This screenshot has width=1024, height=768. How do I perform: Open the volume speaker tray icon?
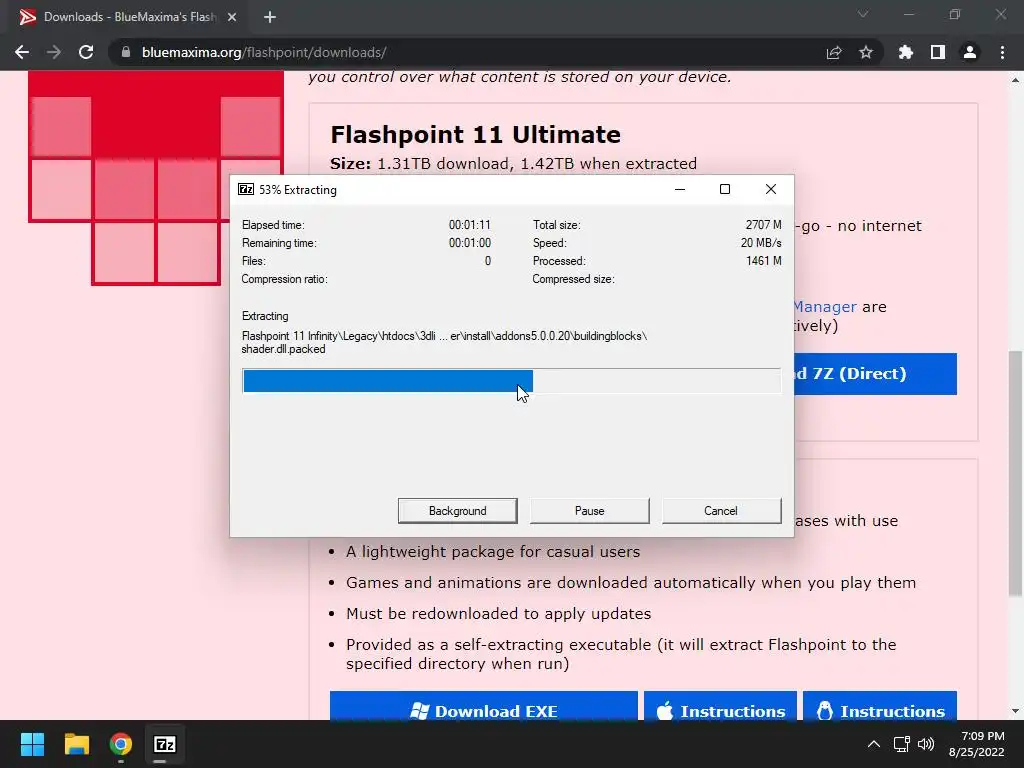925,744
